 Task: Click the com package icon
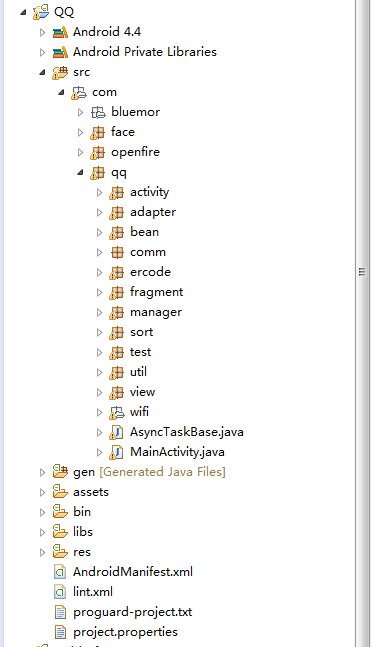pyautogui.click(x=79, y=92)
